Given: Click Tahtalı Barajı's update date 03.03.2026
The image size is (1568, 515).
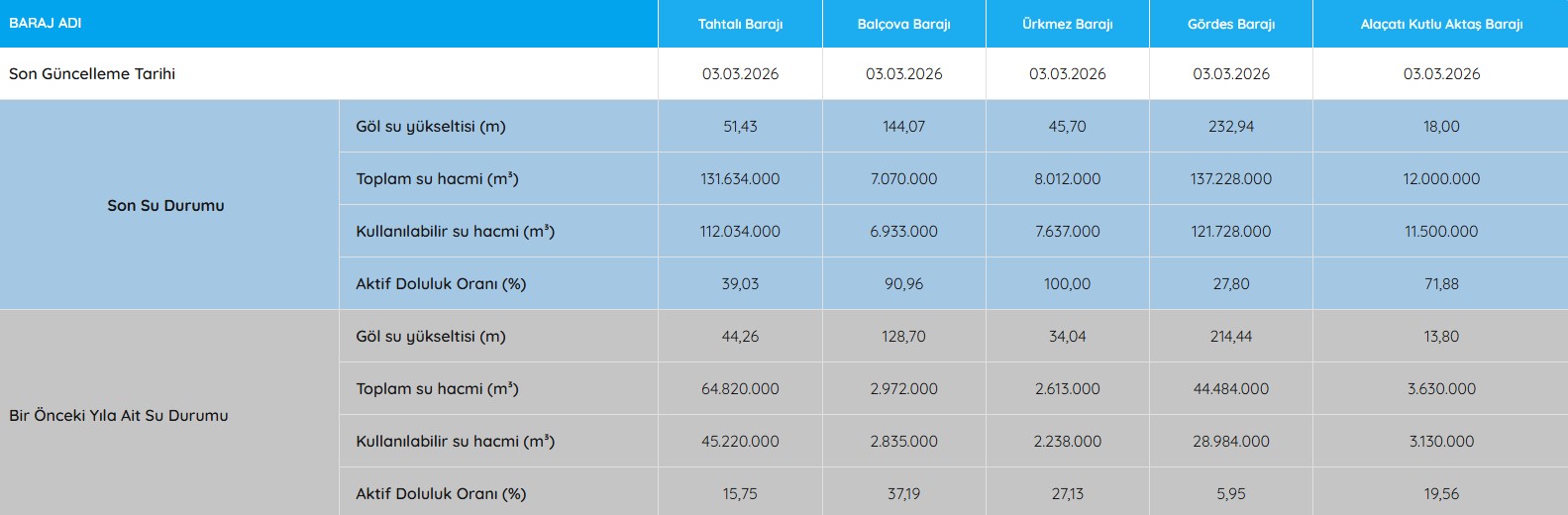Looking at the screenshot, I should click(740, 74).
